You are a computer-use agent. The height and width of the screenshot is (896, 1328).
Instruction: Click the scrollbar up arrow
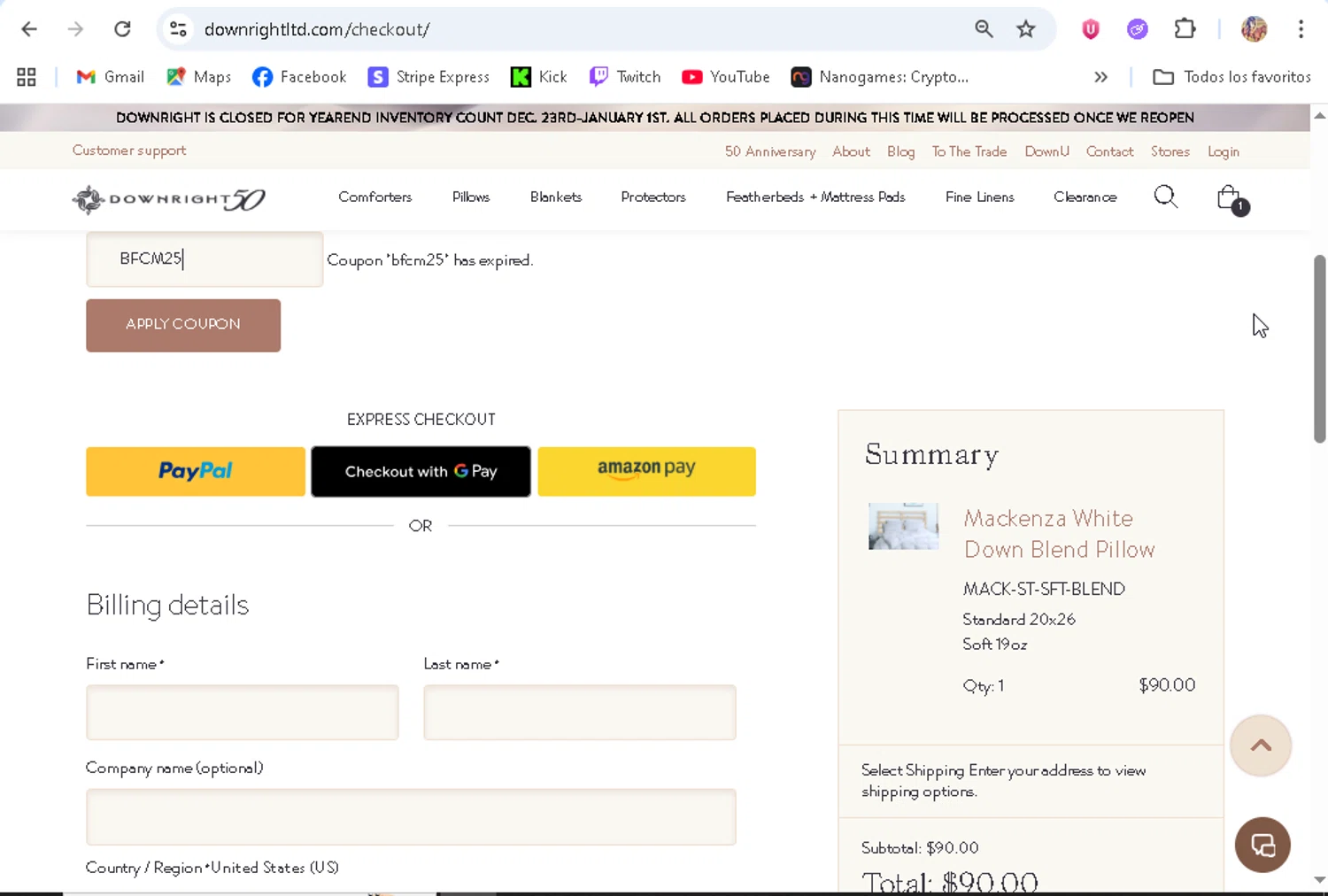click(1319, 116)
